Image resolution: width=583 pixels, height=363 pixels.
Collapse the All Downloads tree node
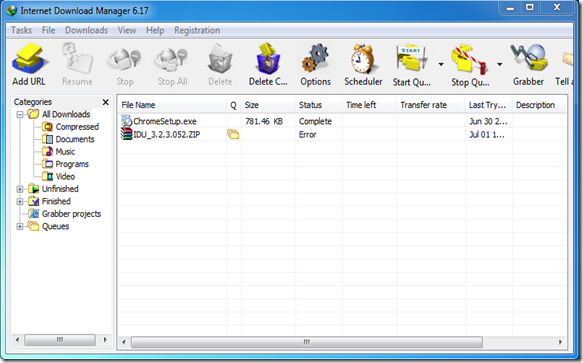coord(20,115)
